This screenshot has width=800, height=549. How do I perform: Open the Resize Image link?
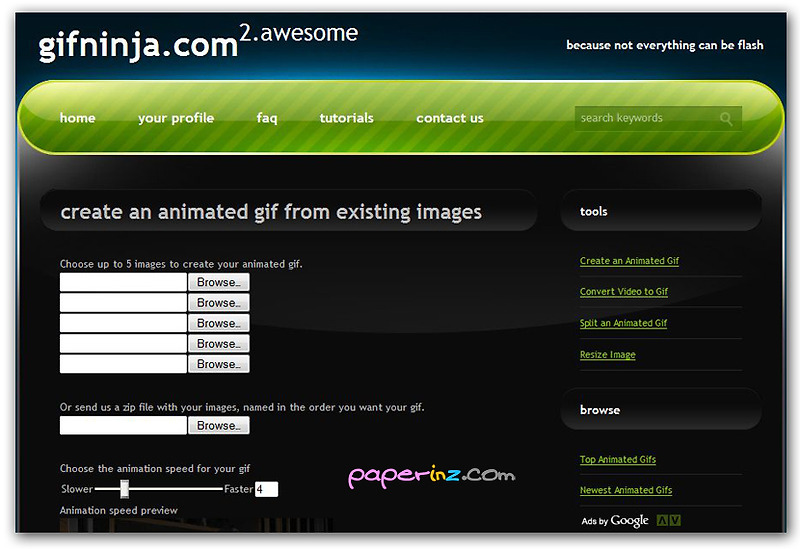click(607, 355)
